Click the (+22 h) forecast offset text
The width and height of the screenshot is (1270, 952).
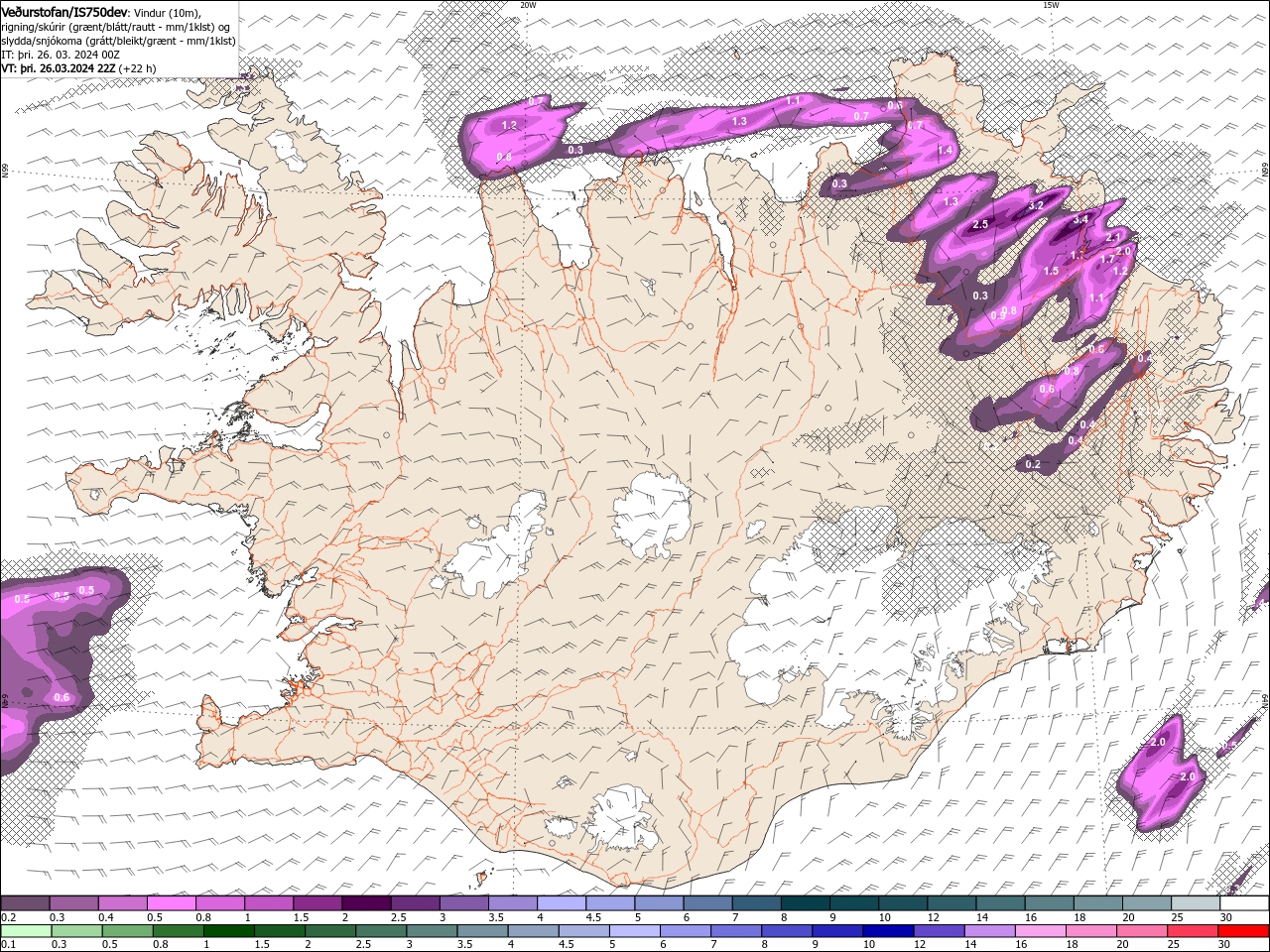(137, 68)
